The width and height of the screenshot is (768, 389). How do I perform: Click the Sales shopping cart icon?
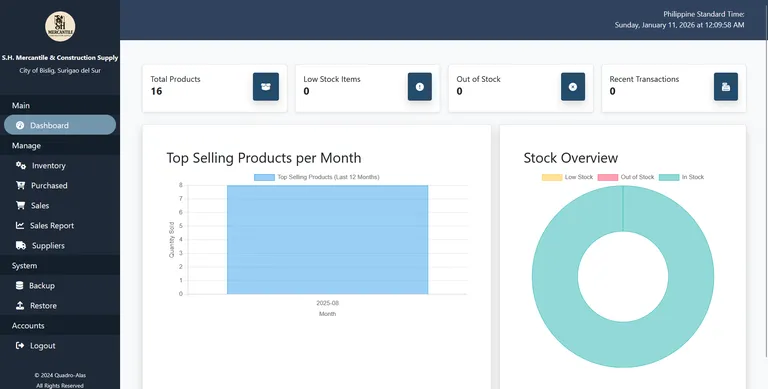(x=20, y=206)
